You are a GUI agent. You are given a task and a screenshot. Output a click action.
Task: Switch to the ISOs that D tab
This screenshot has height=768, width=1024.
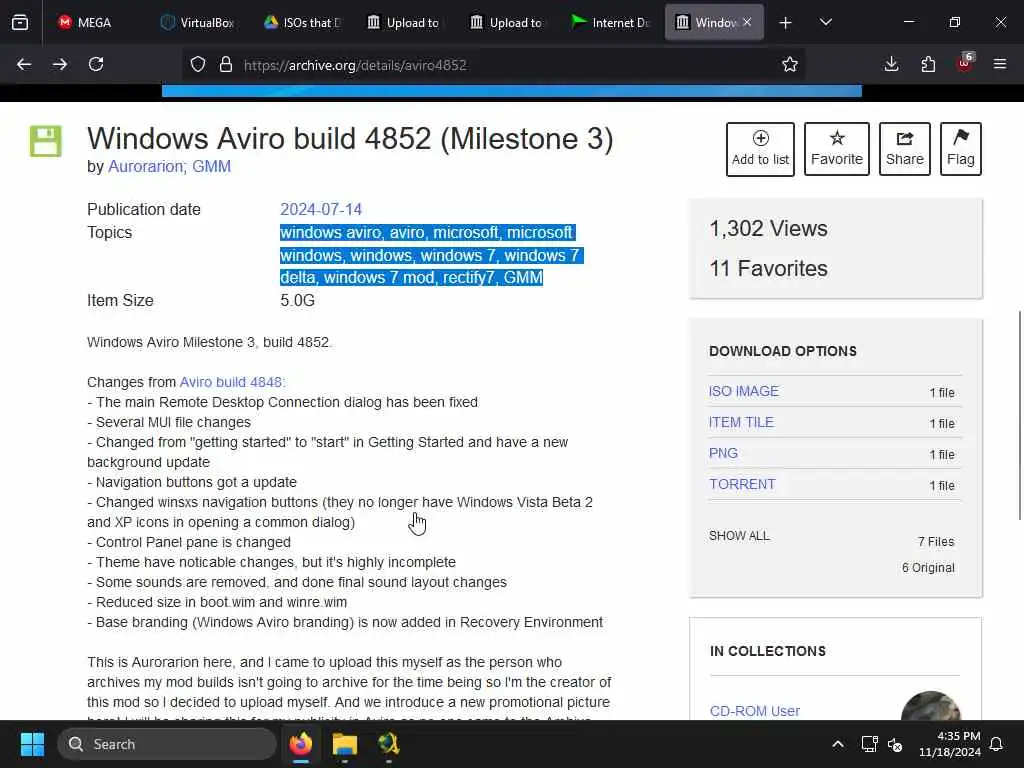coord(302,23)
